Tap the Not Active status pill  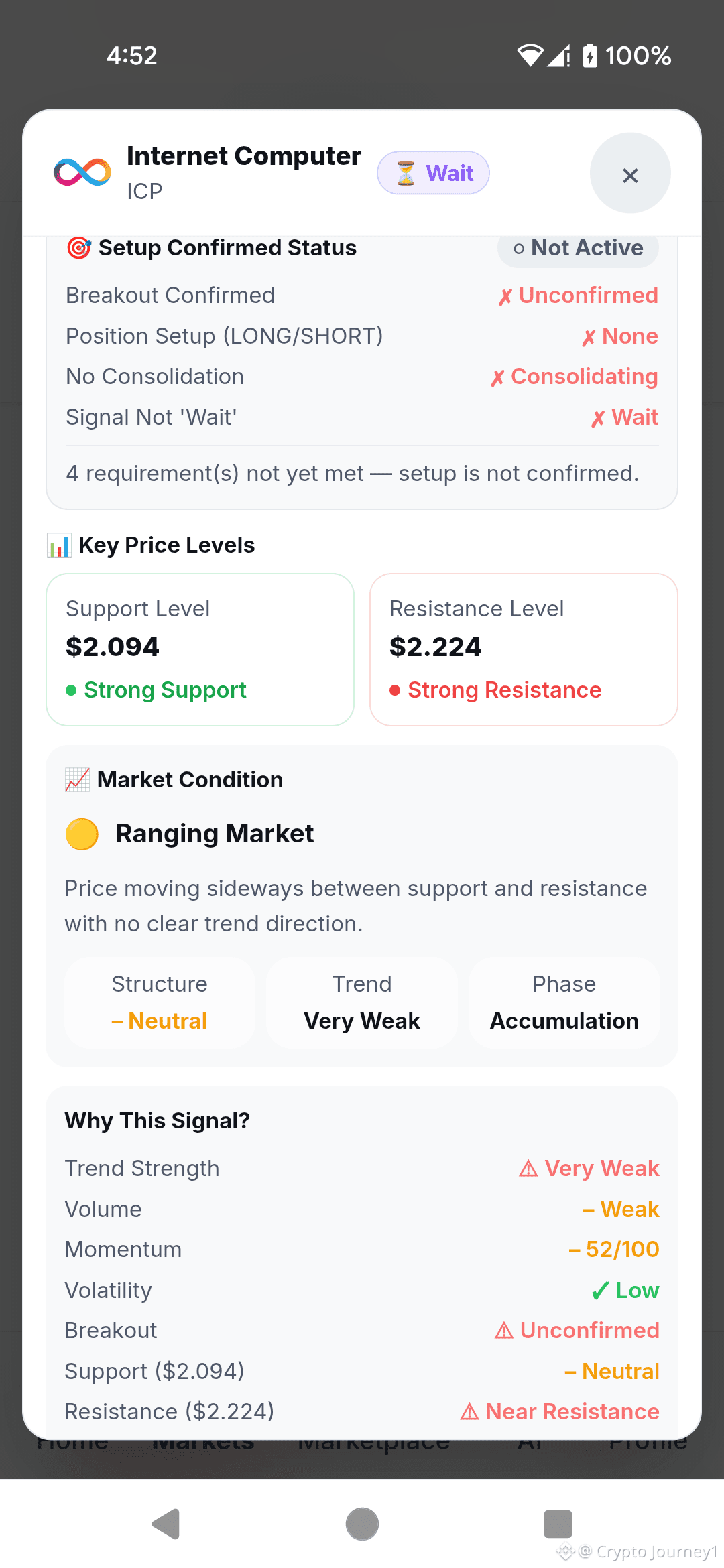578,248
